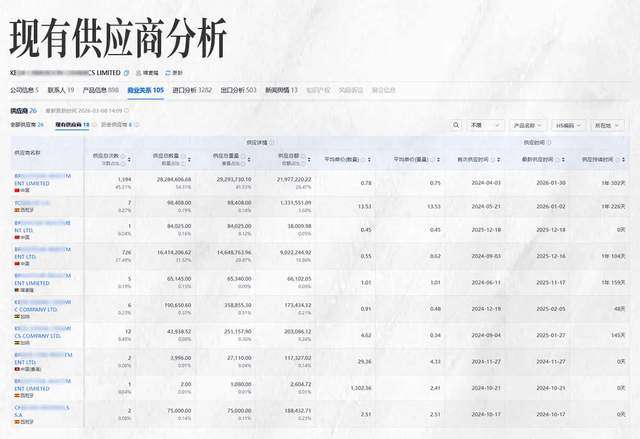Sort by 供应总次数 column

tap(129, 160)
